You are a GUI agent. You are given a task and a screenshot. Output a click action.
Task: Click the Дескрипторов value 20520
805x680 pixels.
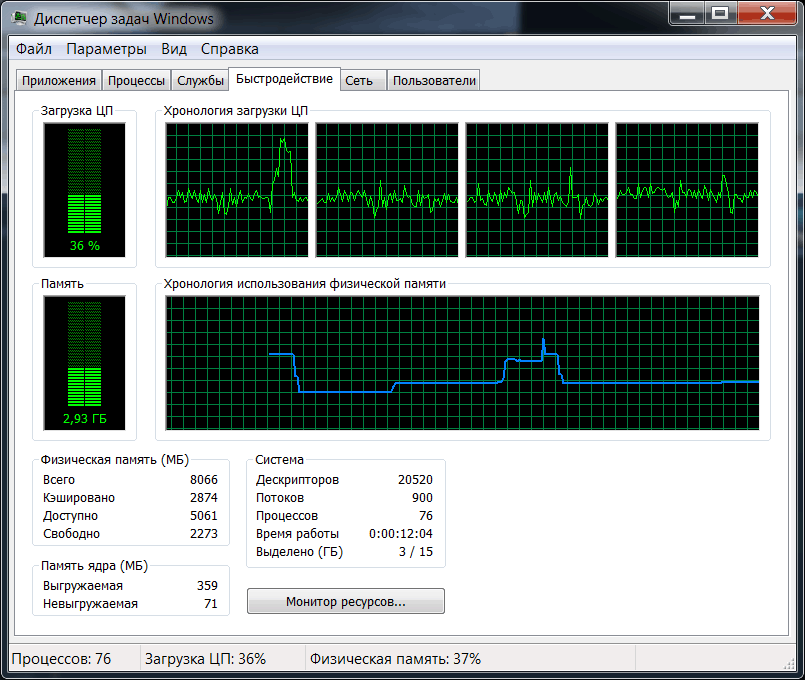tap(415, 480)
